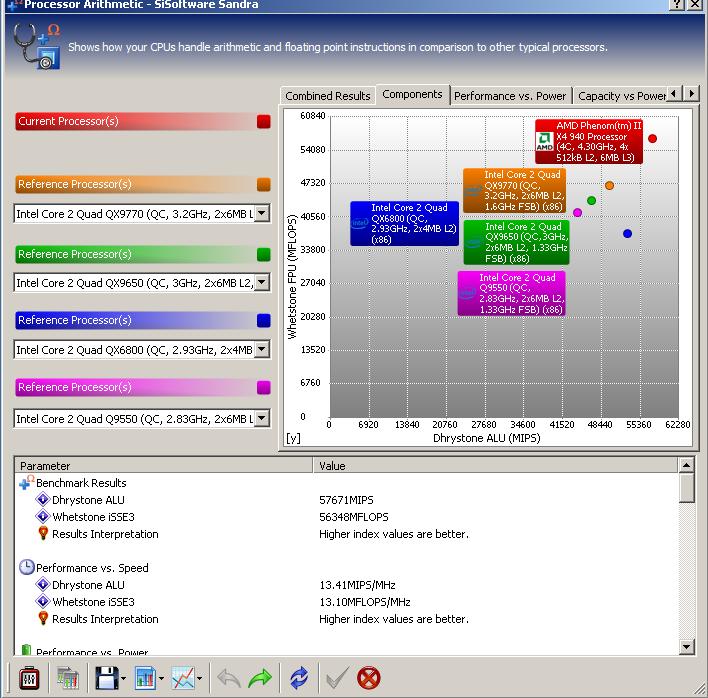Toggle the green Reference Processor color box
This screenshot has height=698, width=708.
[x=264, y=254]
